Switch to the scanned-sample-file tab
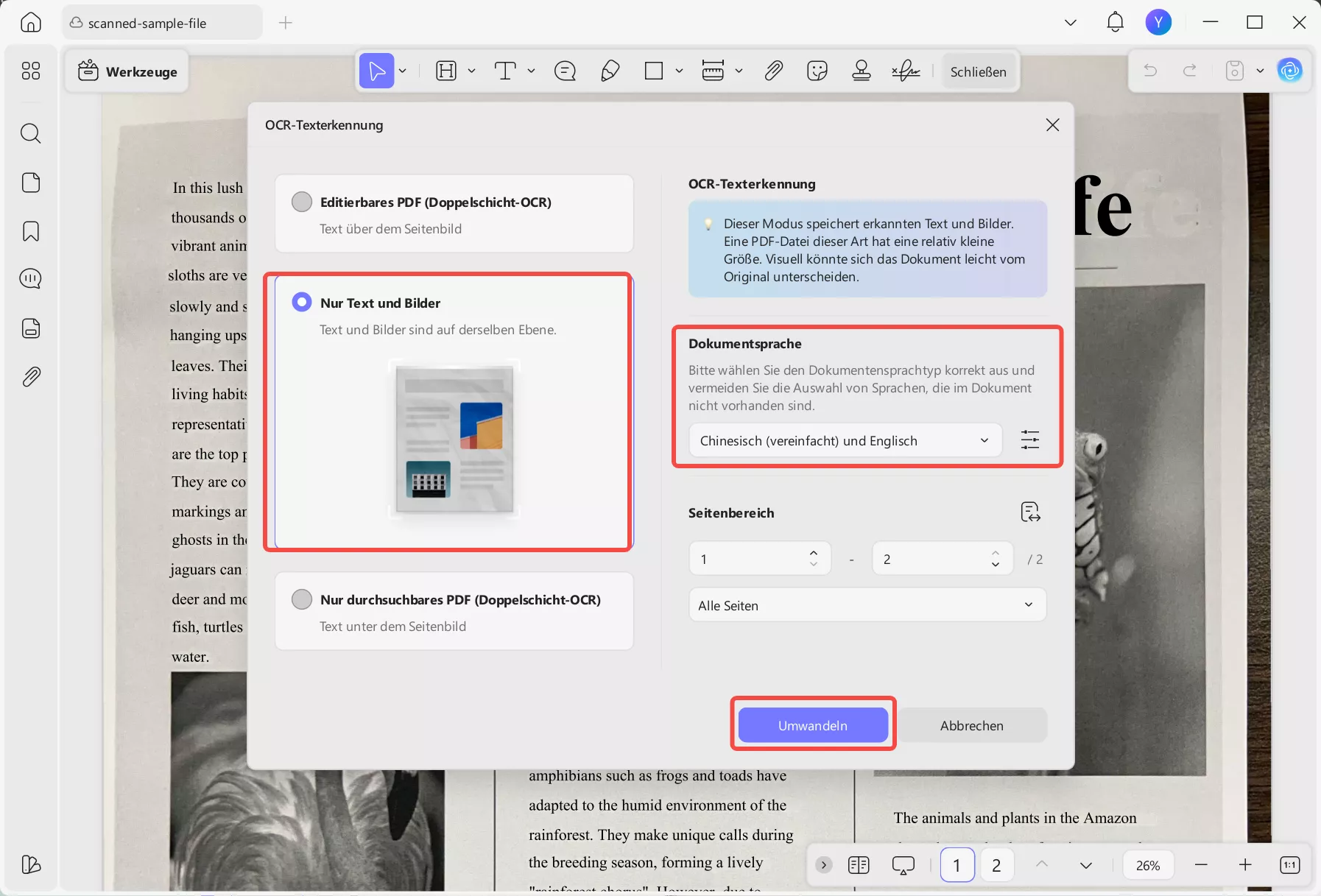The width and height of the screenshot is (1321, 896). pos(162,23)
